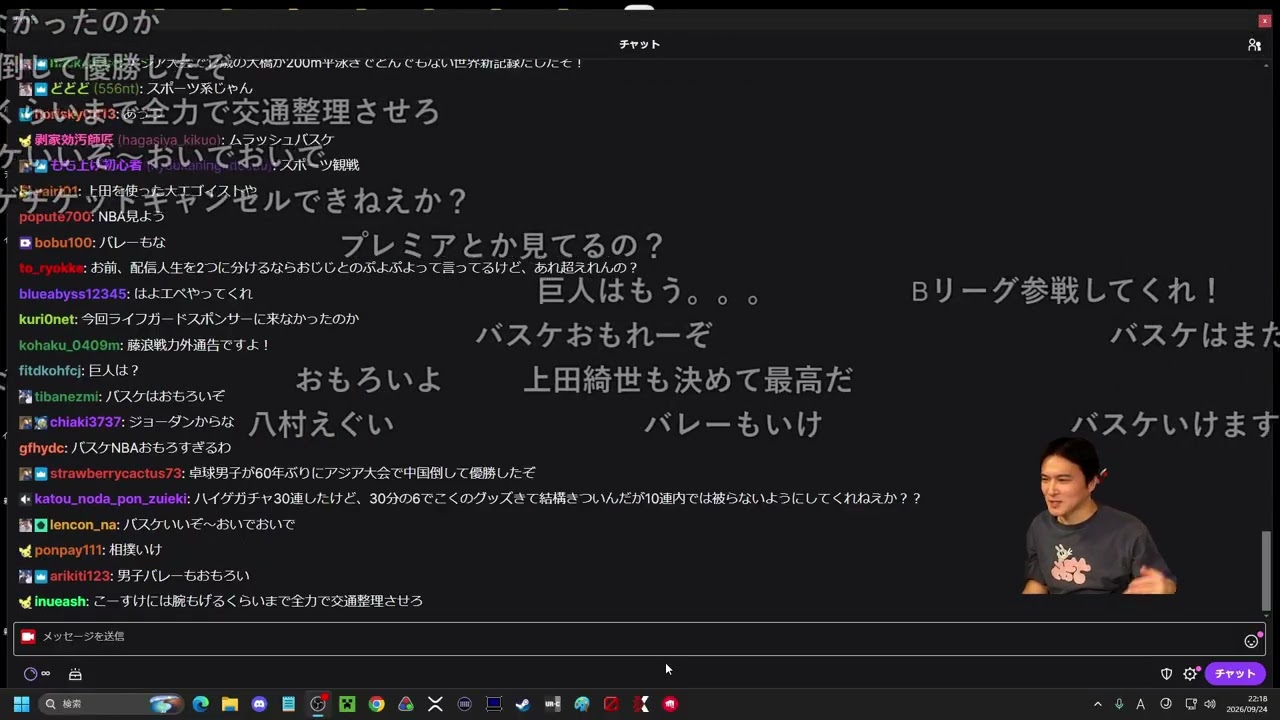Click username bobu100 in chat

tap(64, 243)
